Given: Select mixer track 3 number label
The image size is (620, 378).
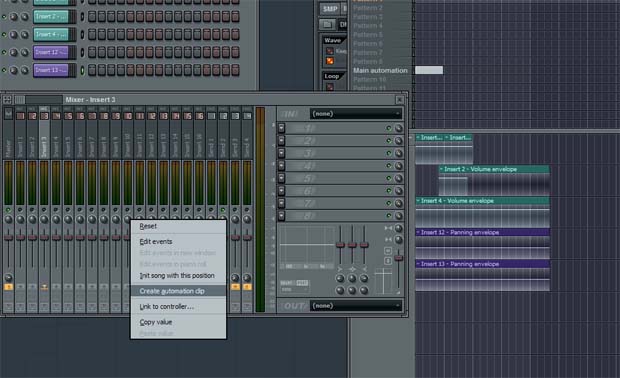Looking at the screenshot, I should 44,116.
